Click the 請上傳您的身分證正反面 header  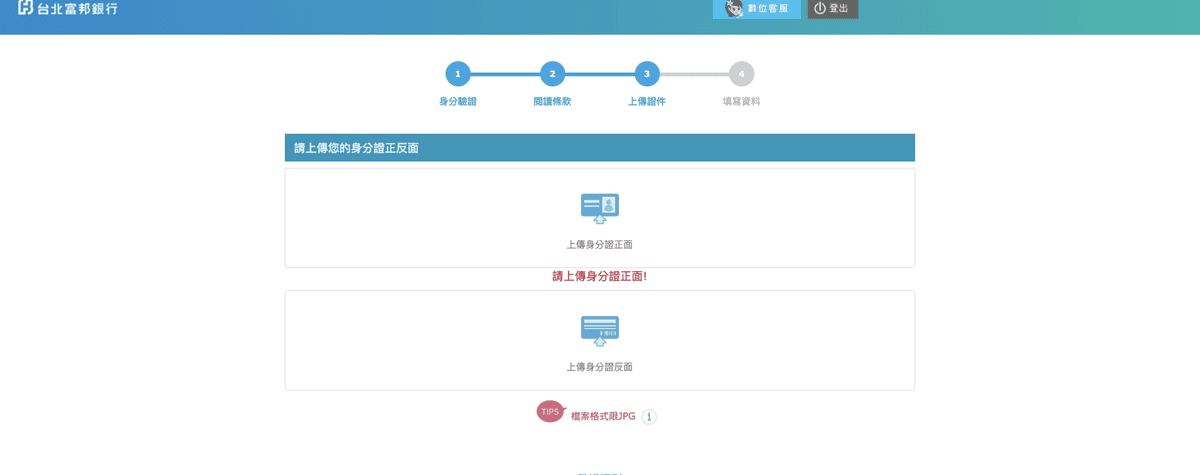[x=600, y=148]
